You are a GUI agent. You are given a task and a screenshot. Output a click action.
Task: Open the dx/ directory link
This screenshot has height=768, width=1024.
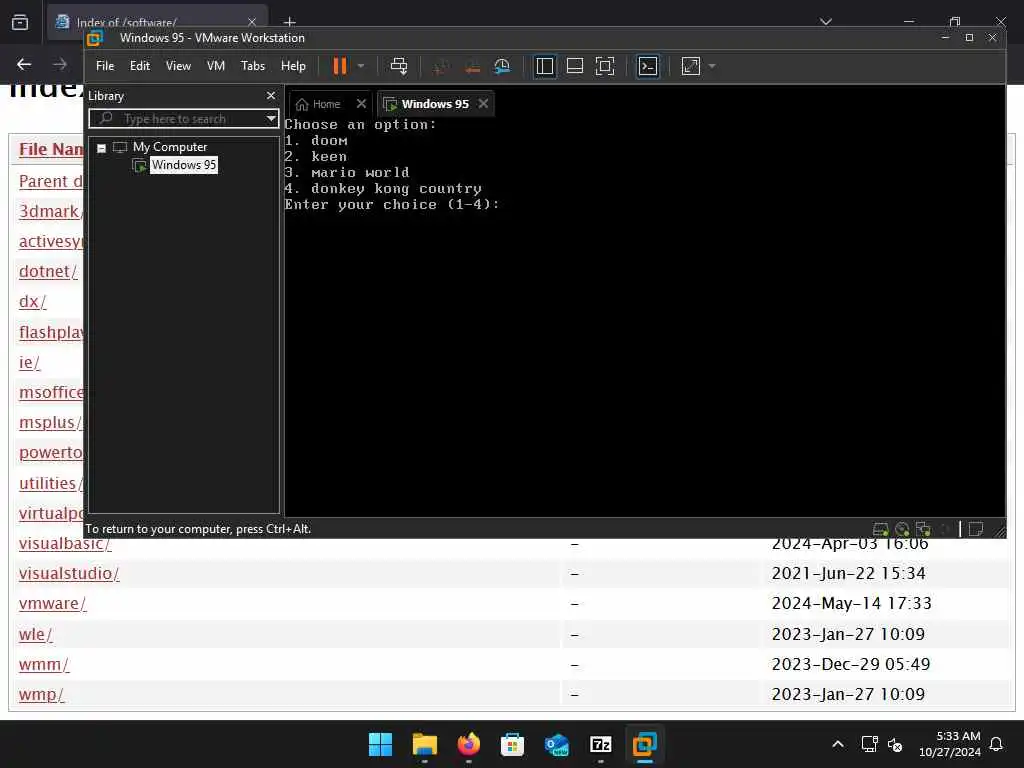(33, 302)
